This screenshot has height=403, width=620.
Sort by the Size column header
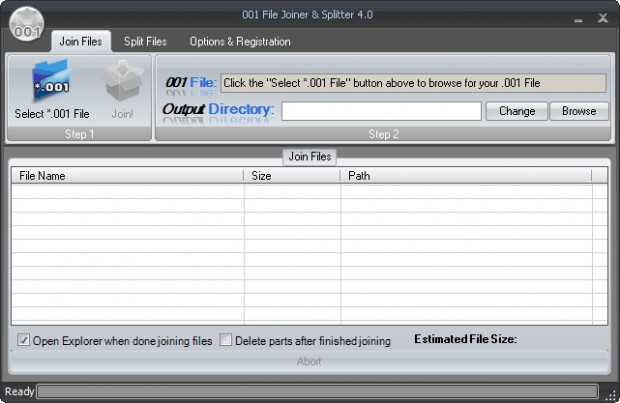click(292, 176)
